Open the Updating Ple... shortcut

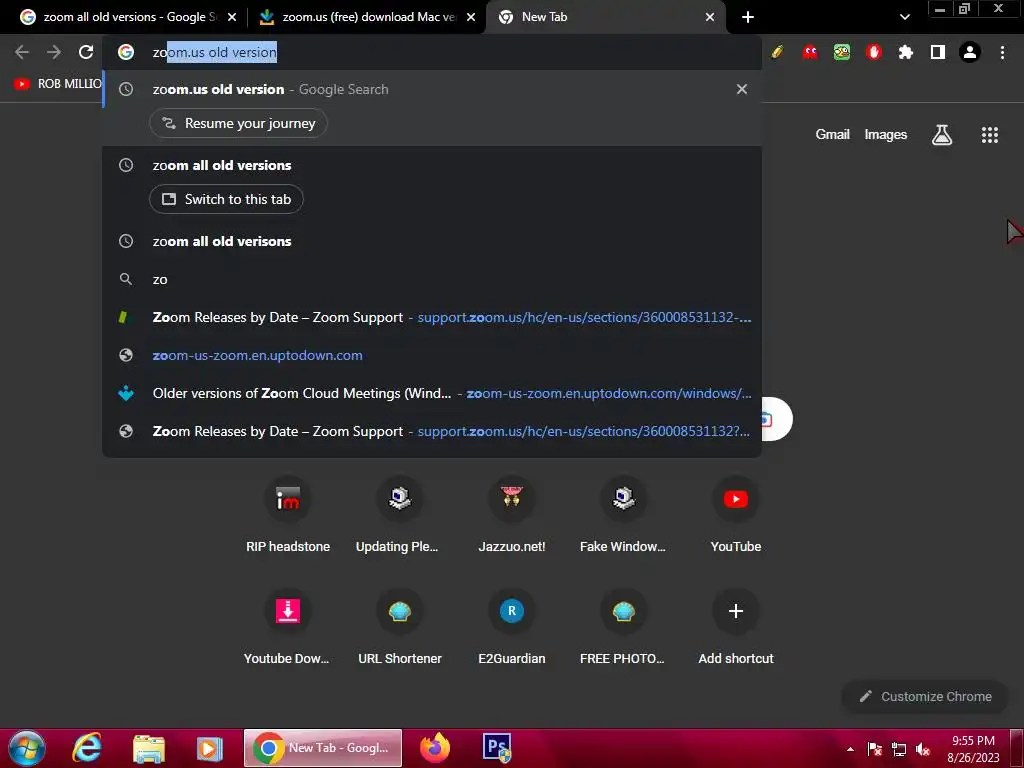tap(400, 516)
